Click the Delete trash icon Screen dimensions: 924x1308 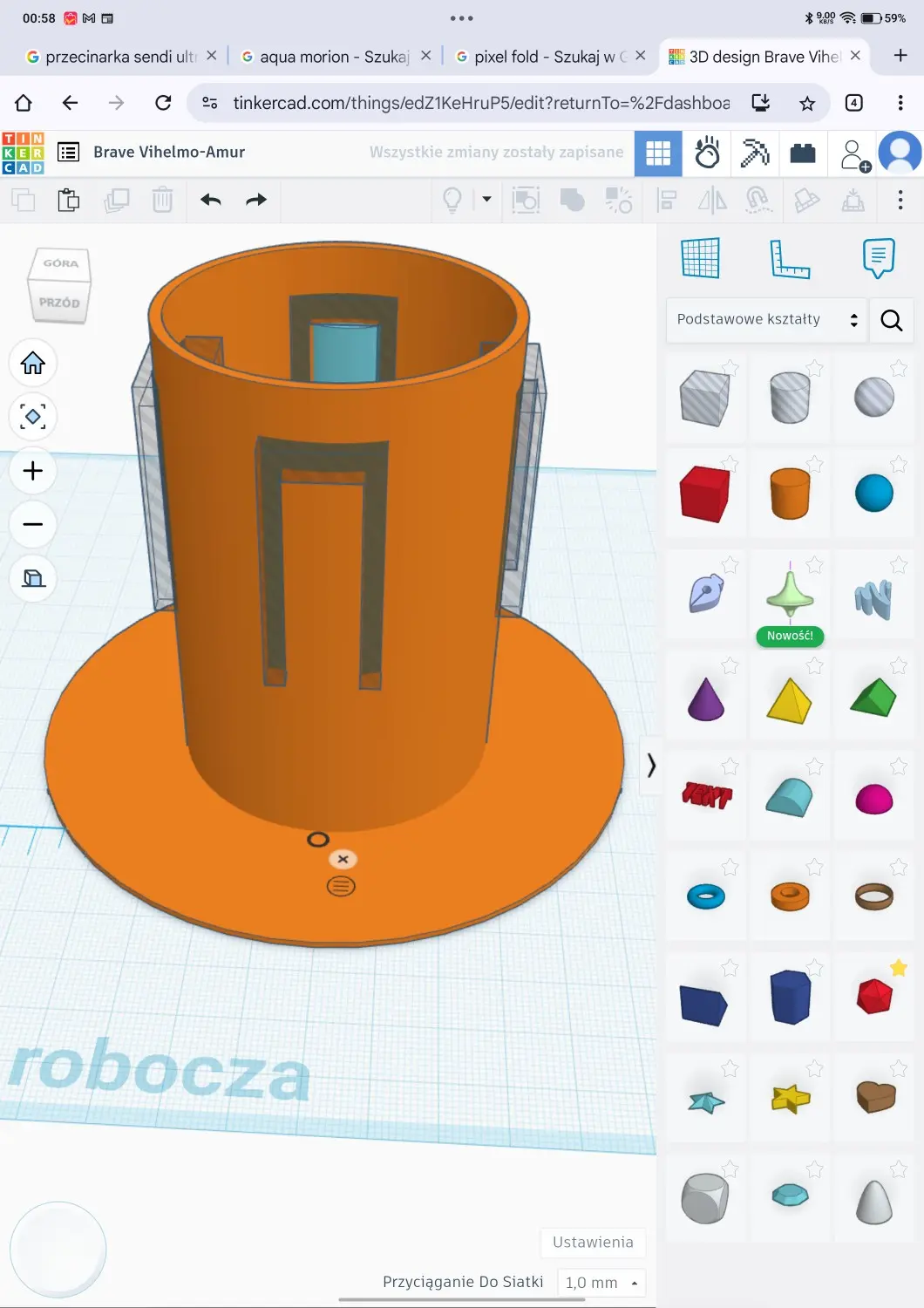162,200
